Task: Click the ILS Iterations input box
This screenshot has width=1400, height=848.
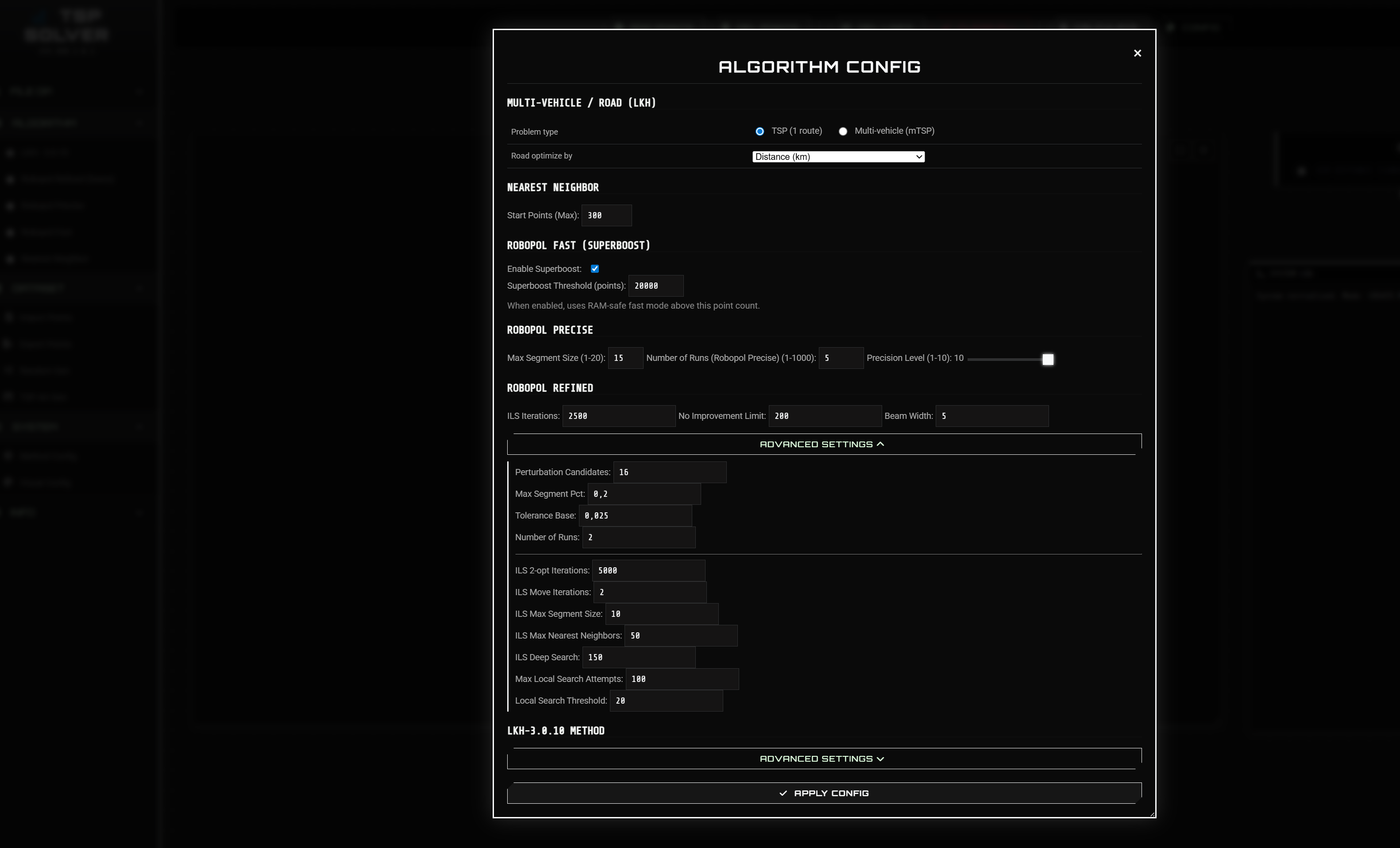Action: pos(618,416)
